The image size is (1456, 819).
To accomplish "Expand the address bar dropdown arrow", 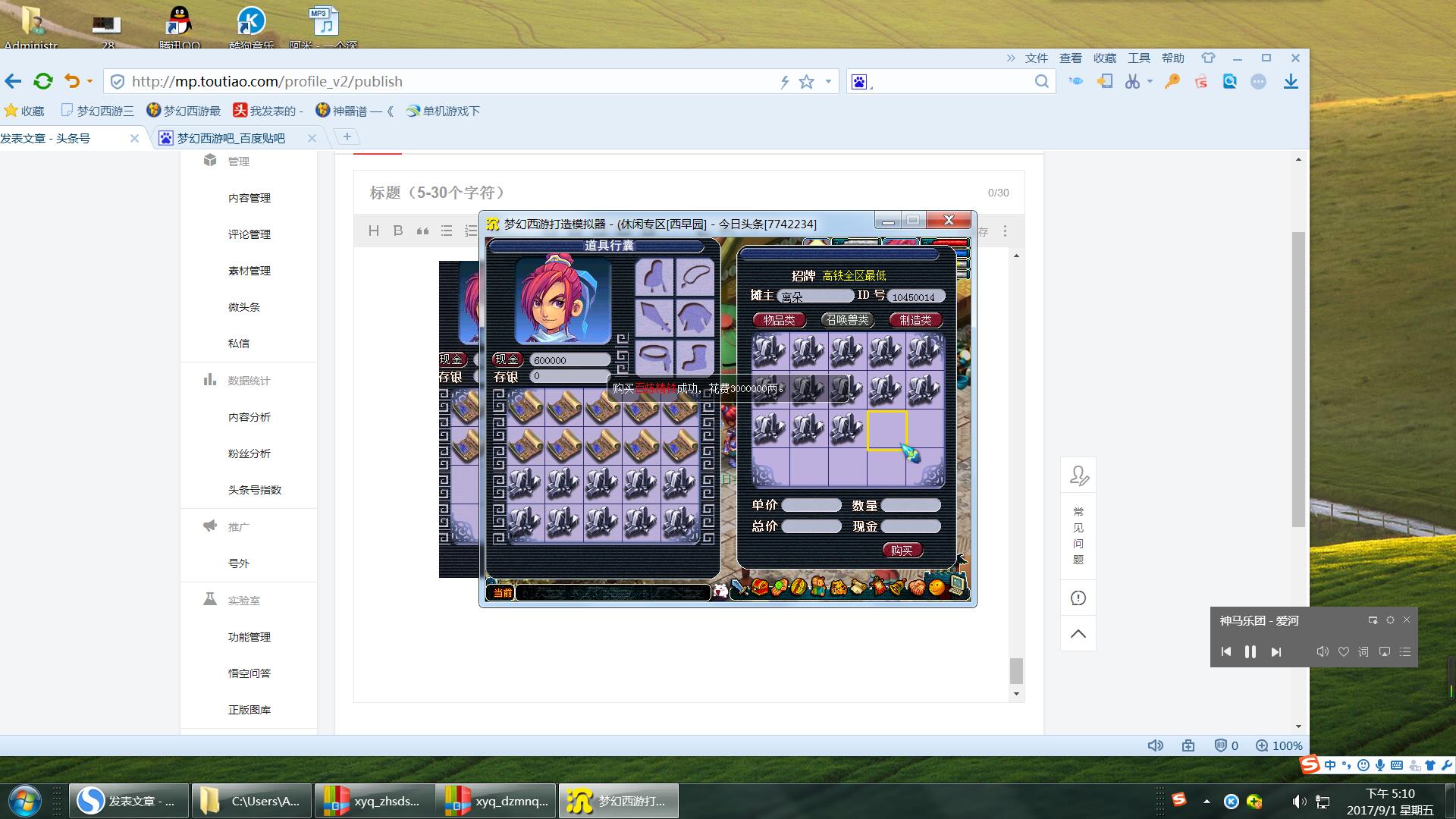I will point(828,81).
